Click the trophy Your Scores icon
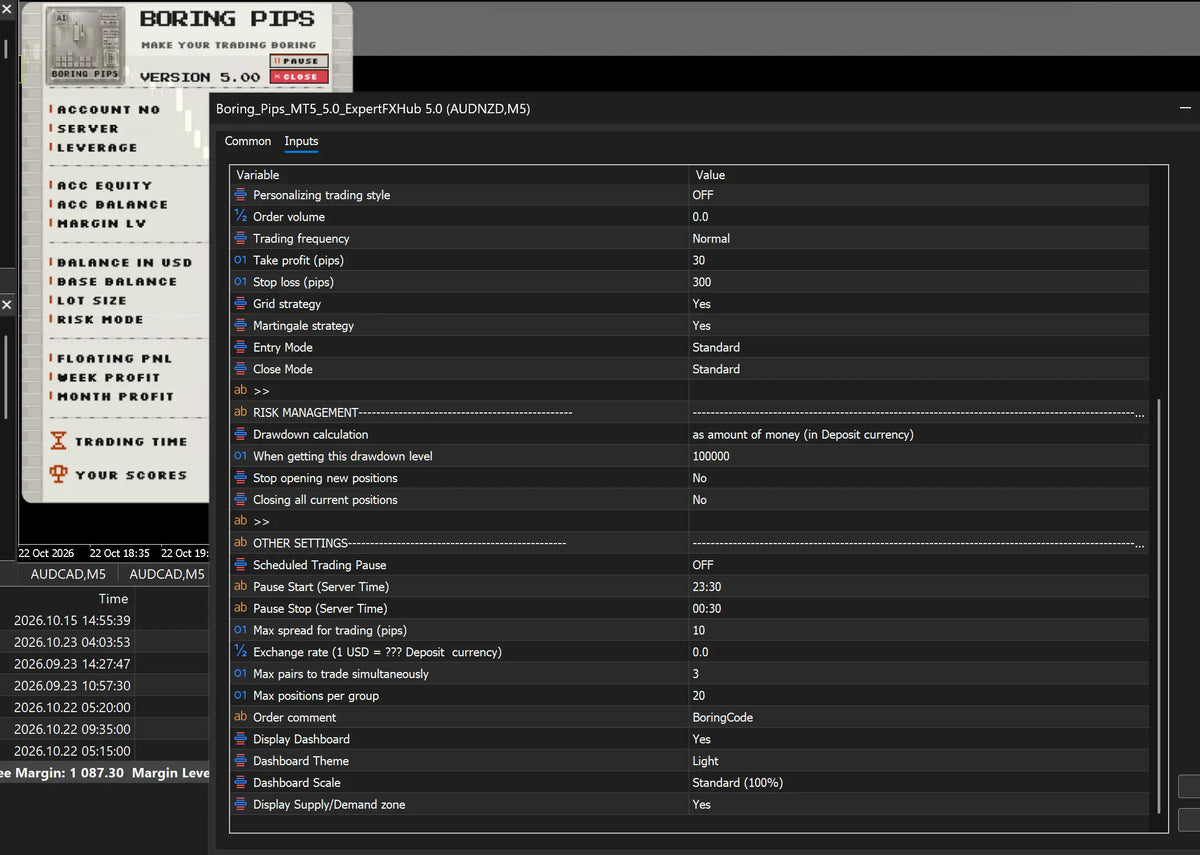Screen dimensions: 1200x855 coord(59,474)
